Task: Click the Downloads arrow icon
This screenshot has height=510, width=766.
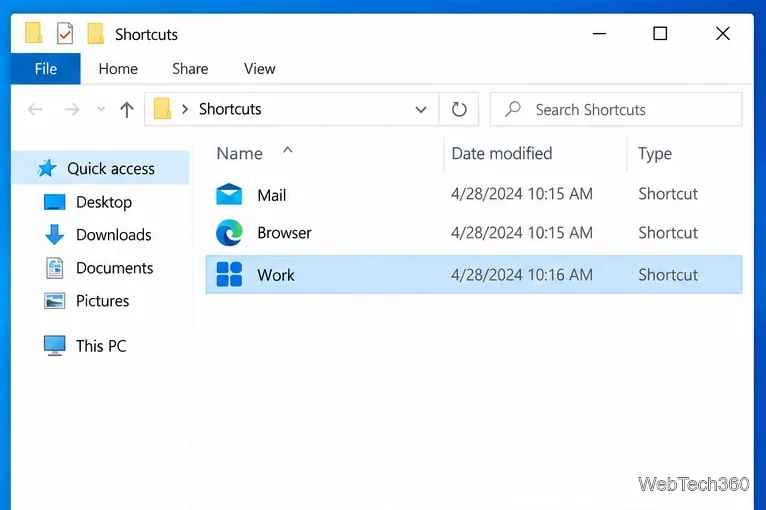Action: pyautogui.click(x=54, y=235)
